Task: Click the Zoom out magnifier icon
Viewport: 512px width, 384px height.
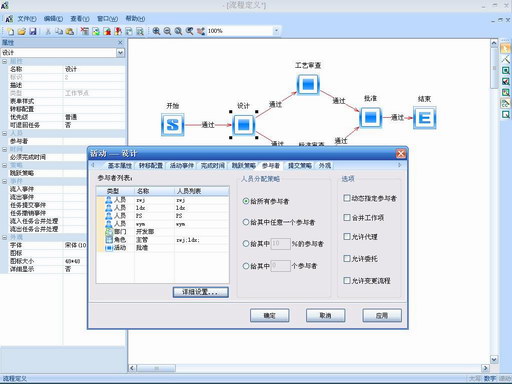Action: (167, 31)
